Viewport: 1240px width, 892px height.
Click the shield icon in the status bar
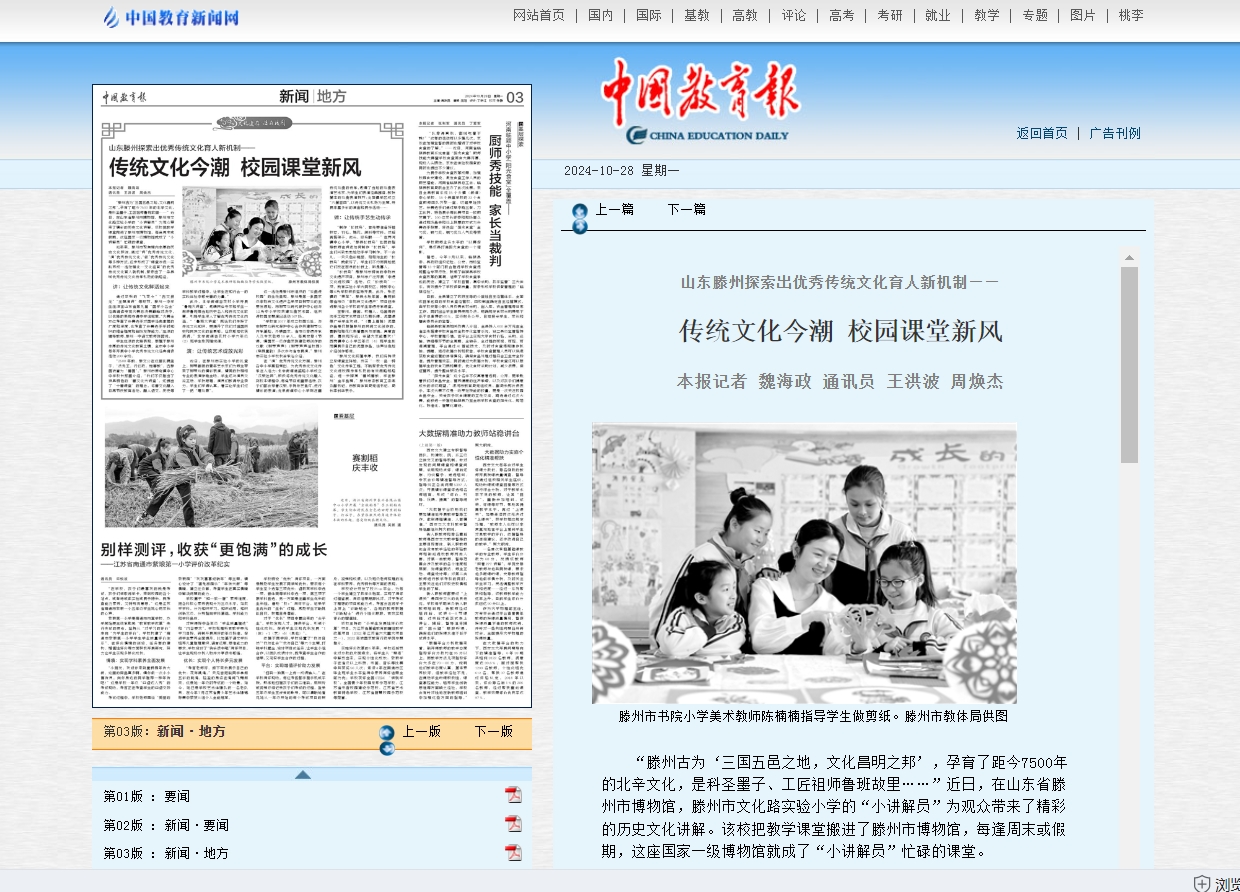(x=1202, y=884)
